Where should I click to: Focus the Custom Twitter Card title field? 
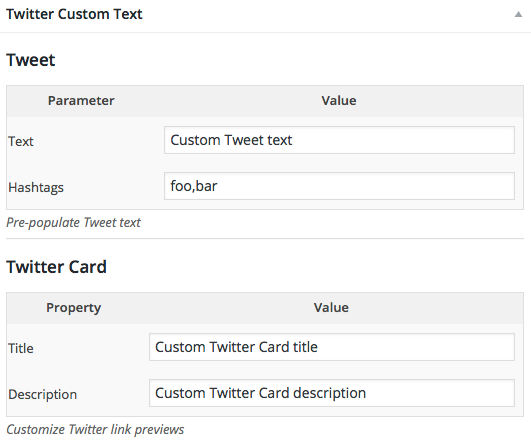click(332, 347)
